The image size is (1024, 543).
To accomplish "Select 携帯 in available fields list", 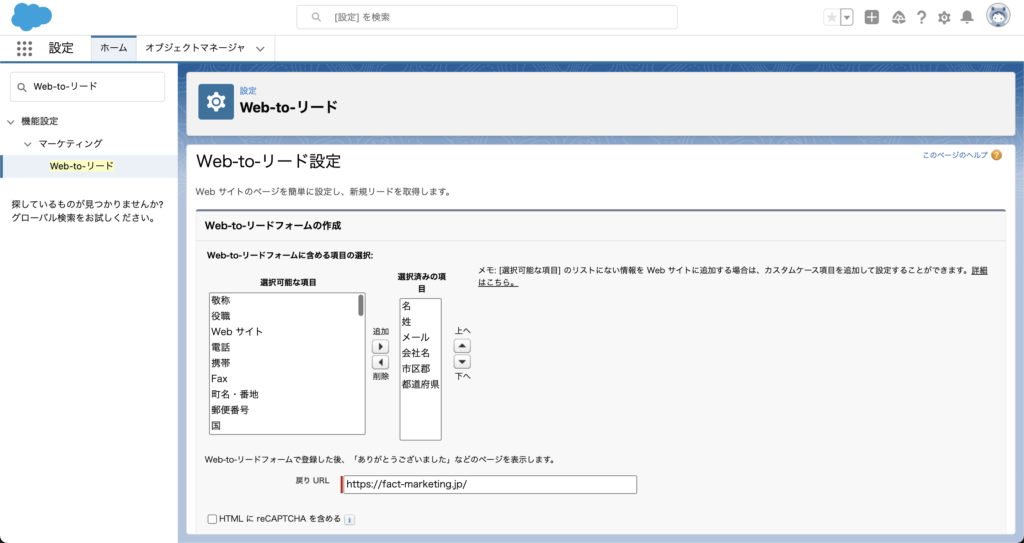I will tap(283, 363).
